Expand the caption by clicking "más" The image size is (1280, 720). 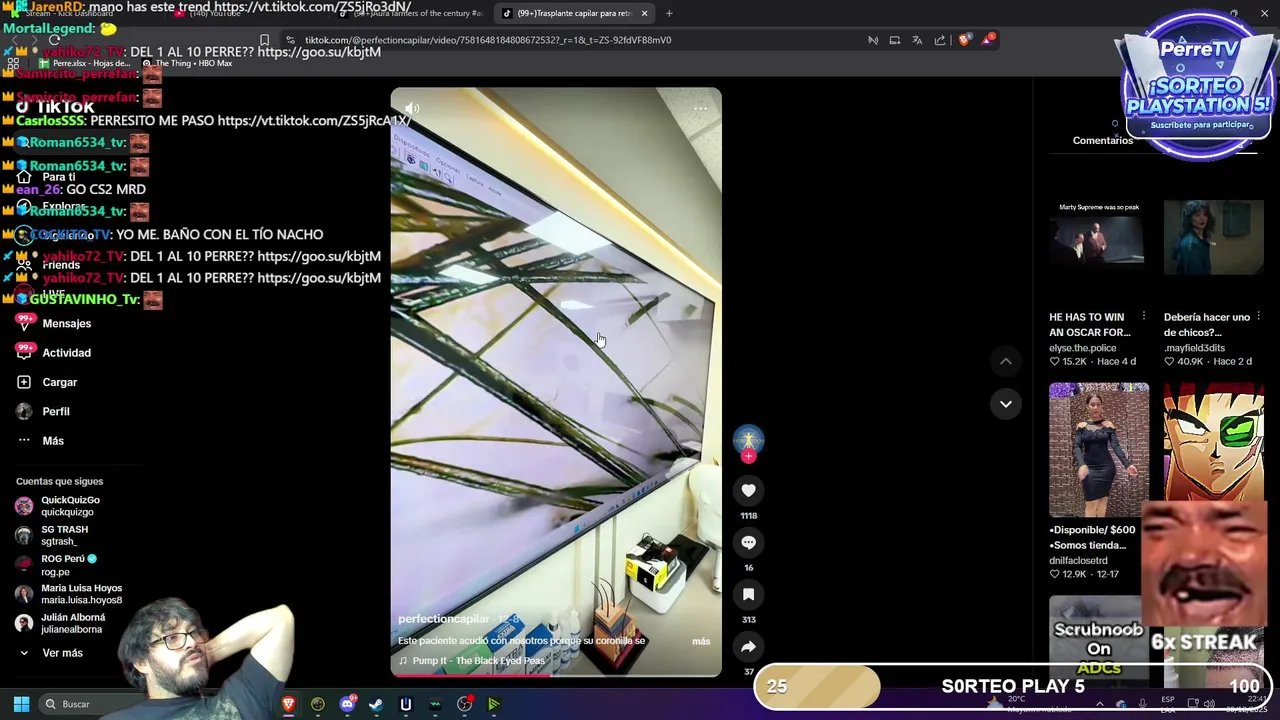[700, 641]
